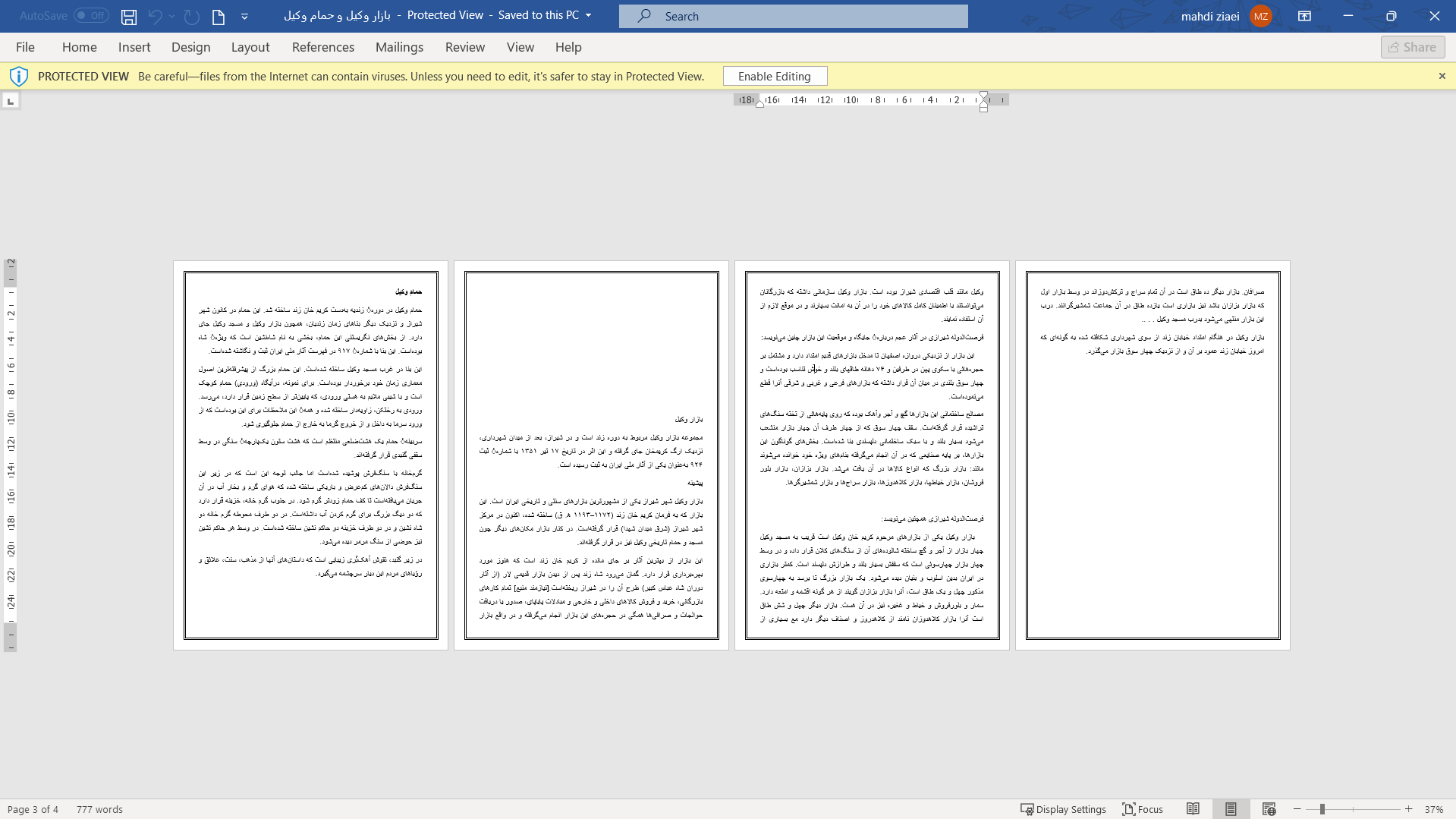
Task: Click the Ribbon Display Options icon
Action: (x=1305, y=16)
